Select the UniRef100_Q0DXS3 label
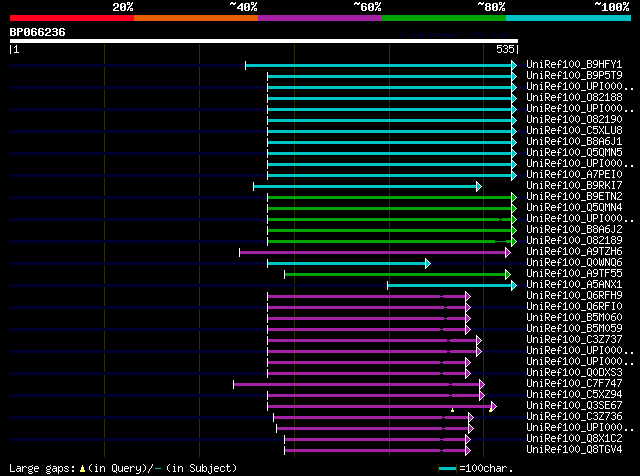 (x=574, y=373)
